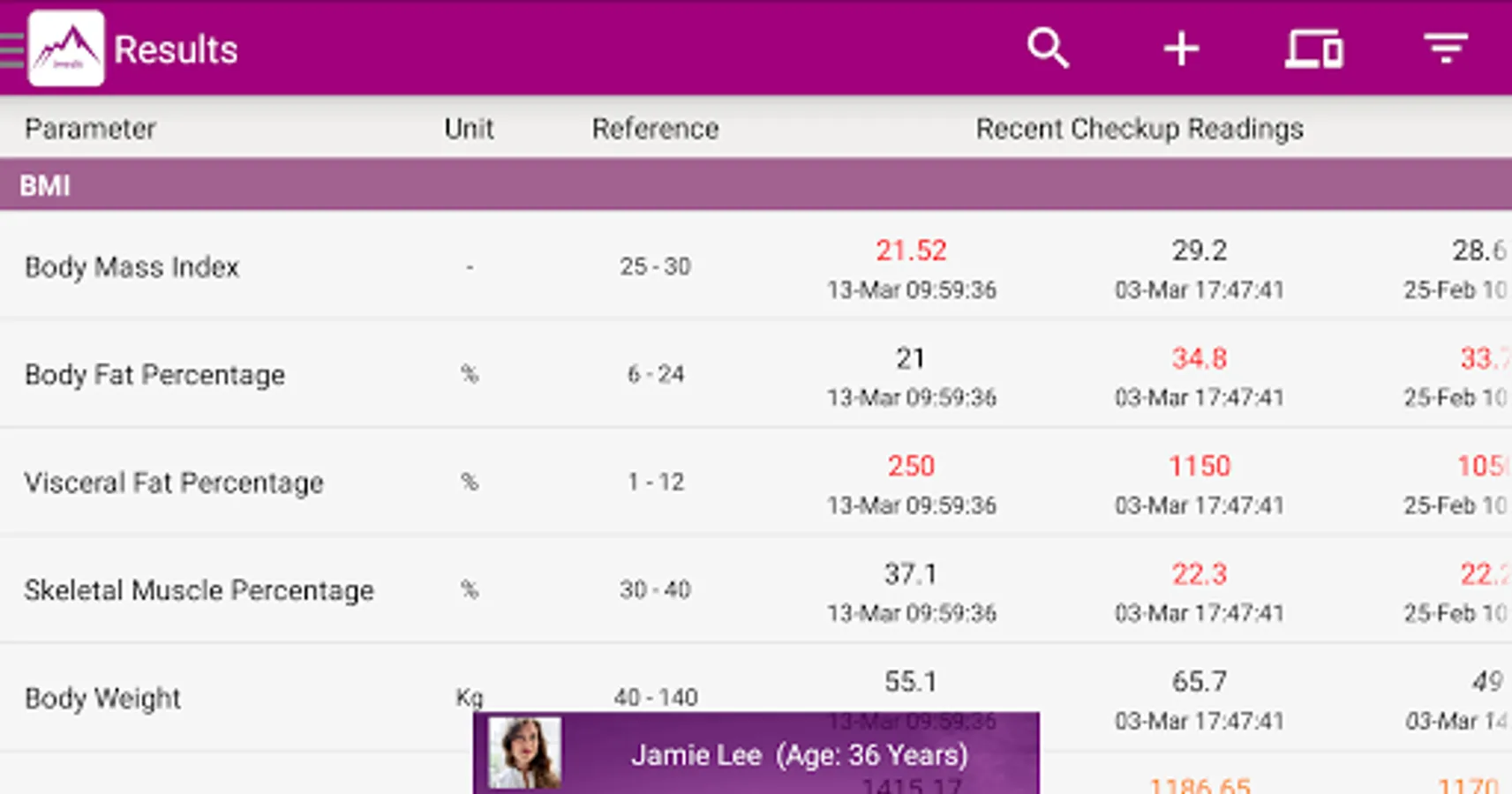This screenshot has height=794, width=1512.
Task: Tap the Jamie Lee age banner
Action: point(799,755)
